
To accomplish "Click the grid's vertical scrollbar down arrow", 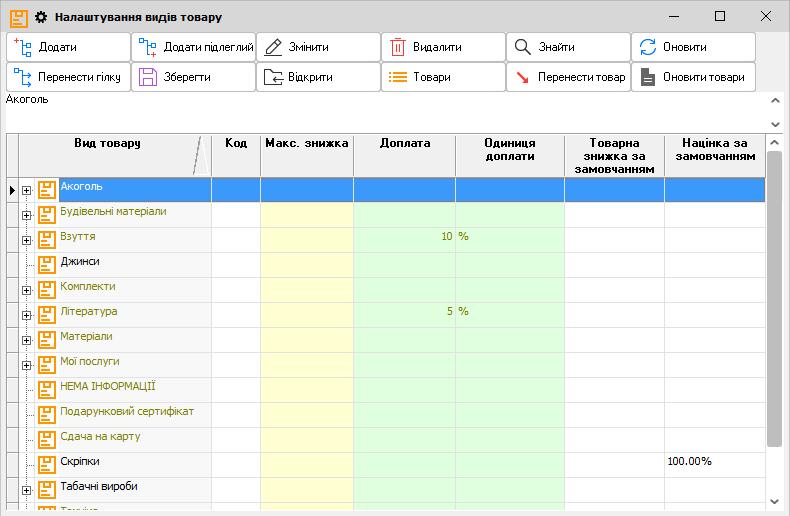I will tap(774, 500).
